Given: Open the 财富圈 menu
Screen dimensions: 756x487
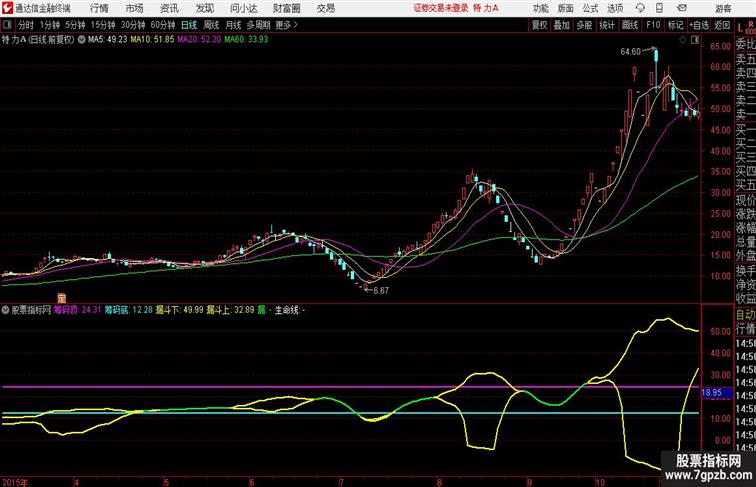Looking at the screenshot, I should click(x=286, y=8).
